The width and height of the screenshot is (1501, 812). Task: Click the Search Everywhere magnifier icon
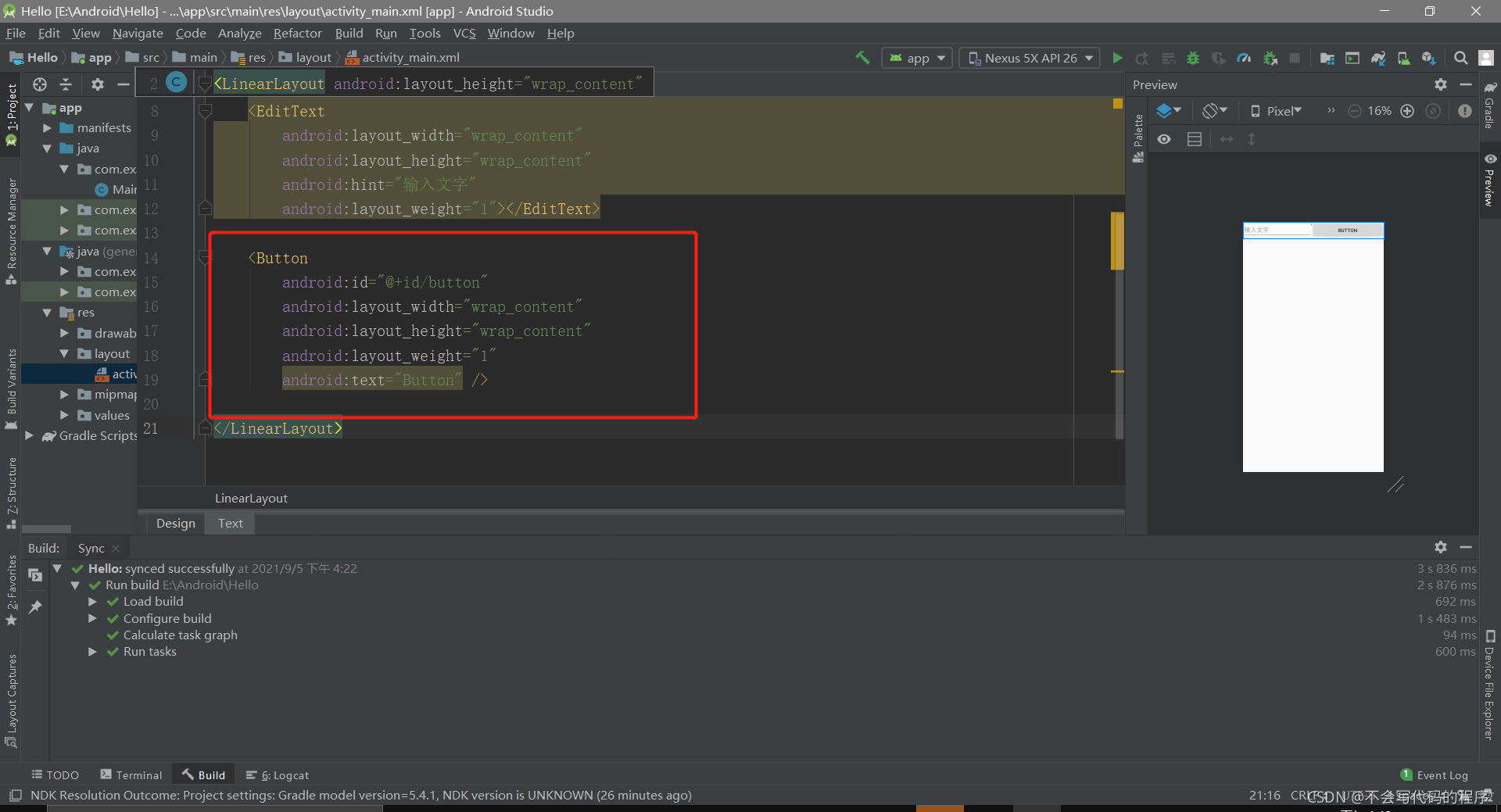[x=1460, y=58]
